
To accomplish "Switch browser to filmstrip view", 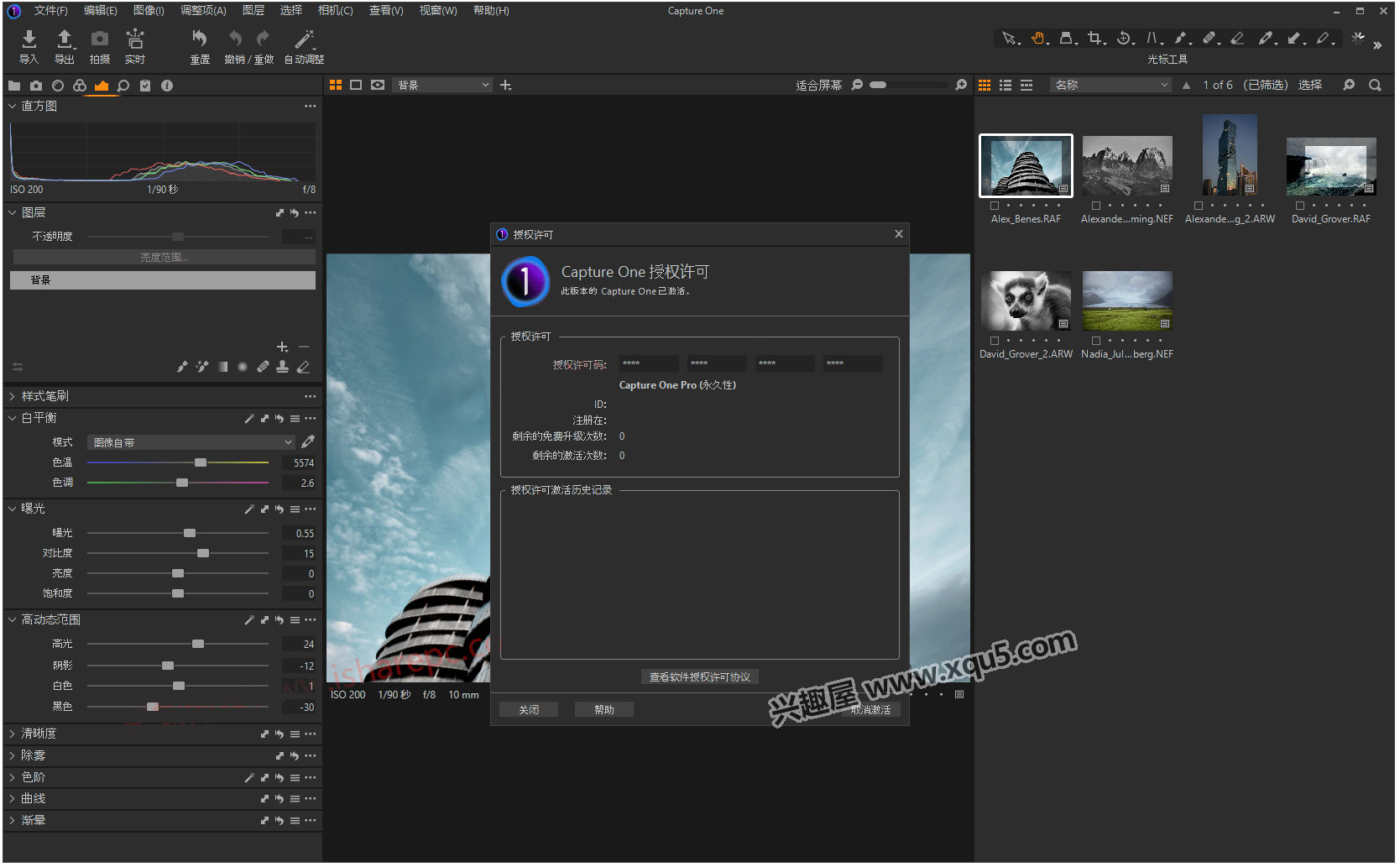I will 1026,85.
